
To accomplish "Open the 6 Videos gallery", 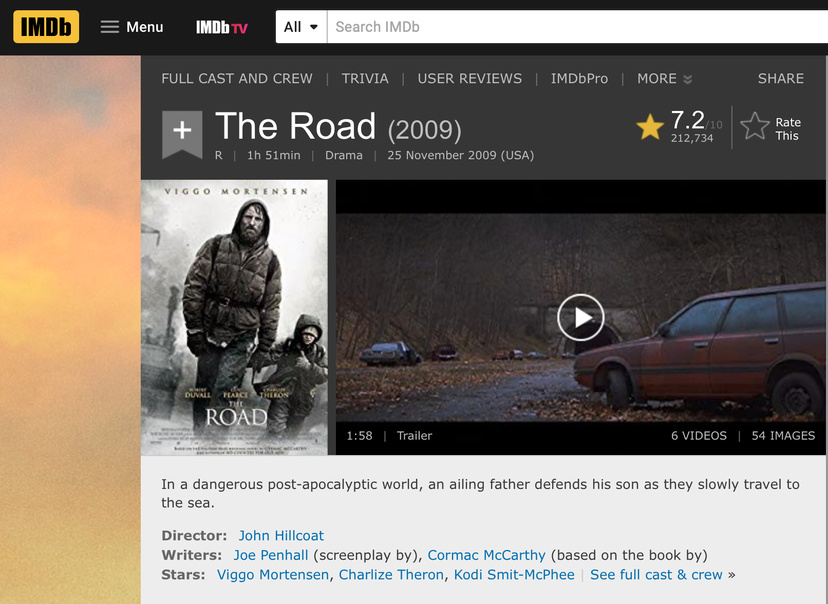I will (699, 436).
